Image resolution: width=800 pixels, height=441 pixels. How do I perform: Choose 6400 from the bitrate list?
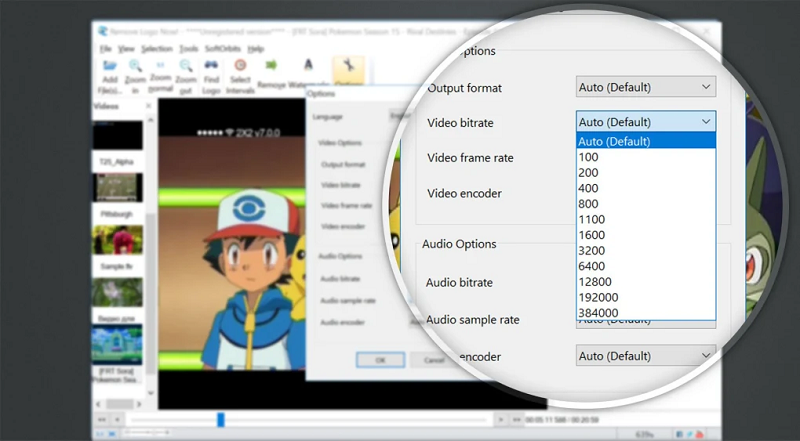pos(646,266)
